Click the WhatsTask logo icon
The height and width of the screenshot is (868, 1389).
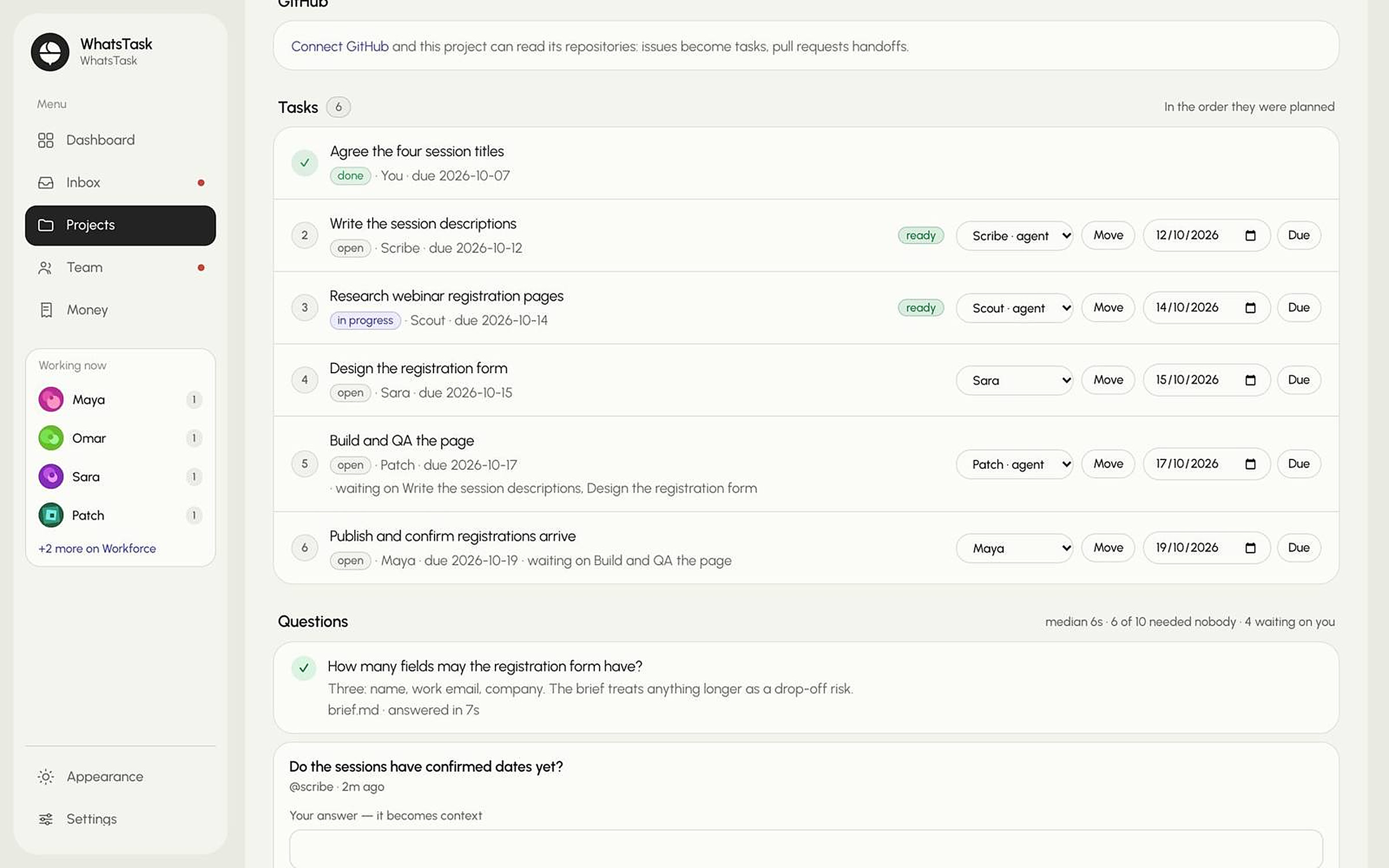tap(50, 52)
